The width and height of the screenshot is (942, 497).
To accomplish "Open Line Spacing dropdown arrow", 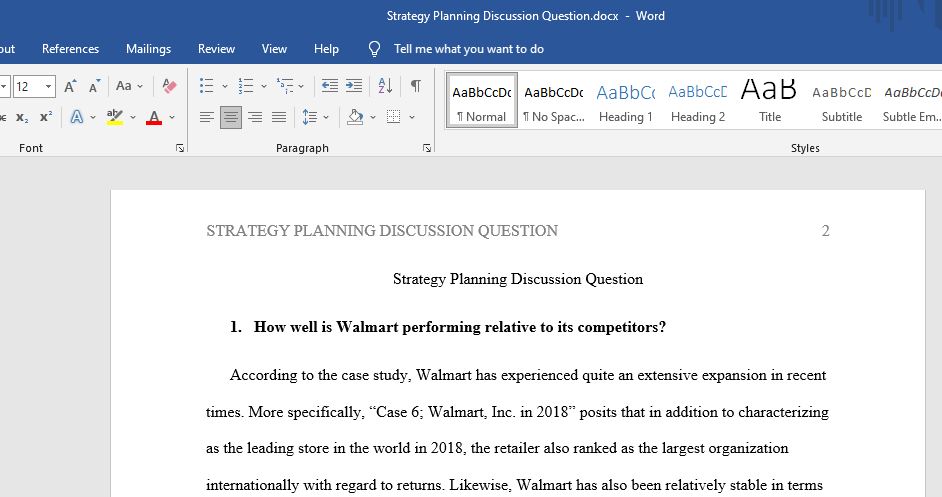I will pos(326,117).
